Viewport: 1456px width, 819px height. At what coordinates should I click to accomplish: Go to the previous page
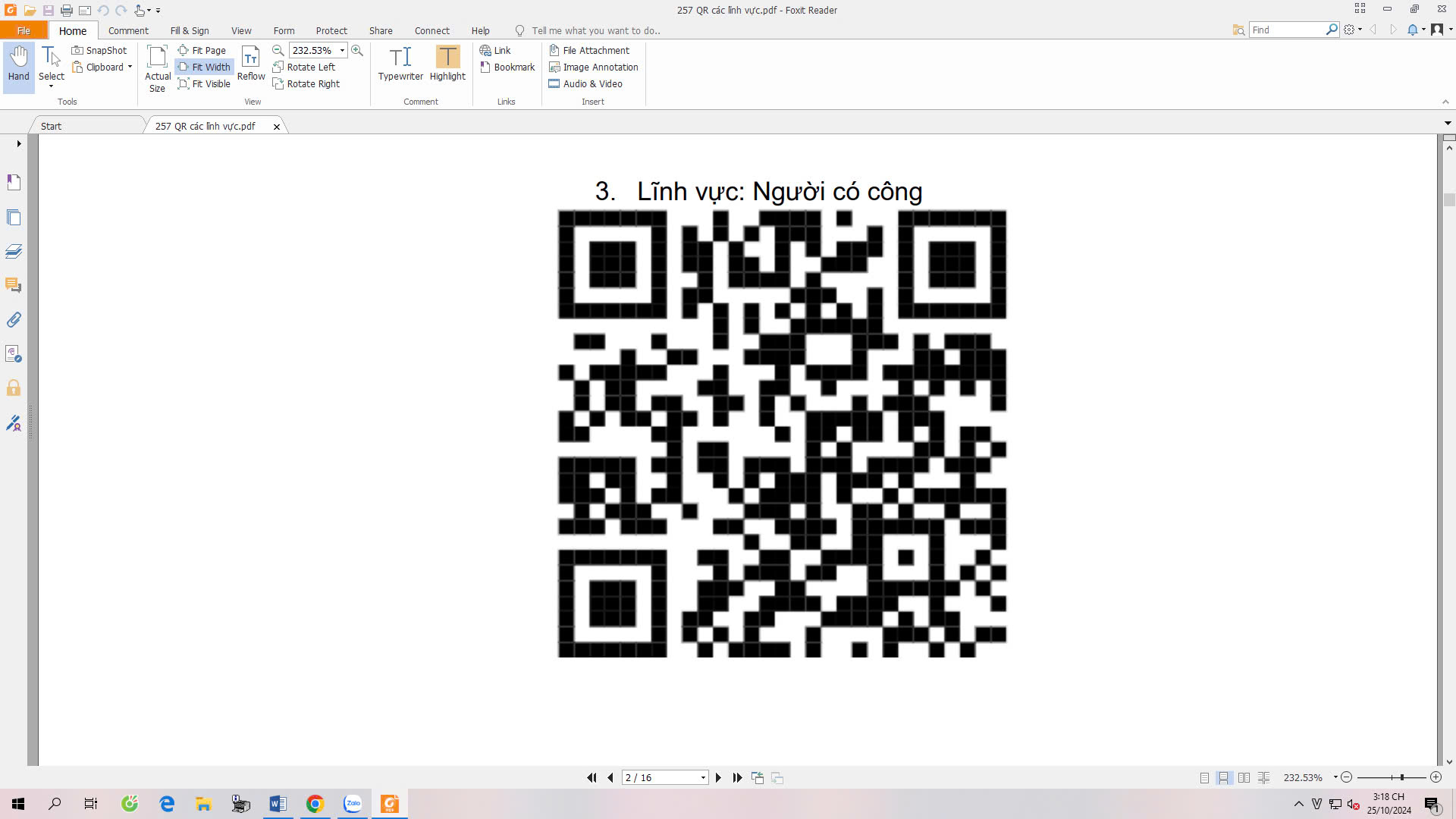point(610,777)
